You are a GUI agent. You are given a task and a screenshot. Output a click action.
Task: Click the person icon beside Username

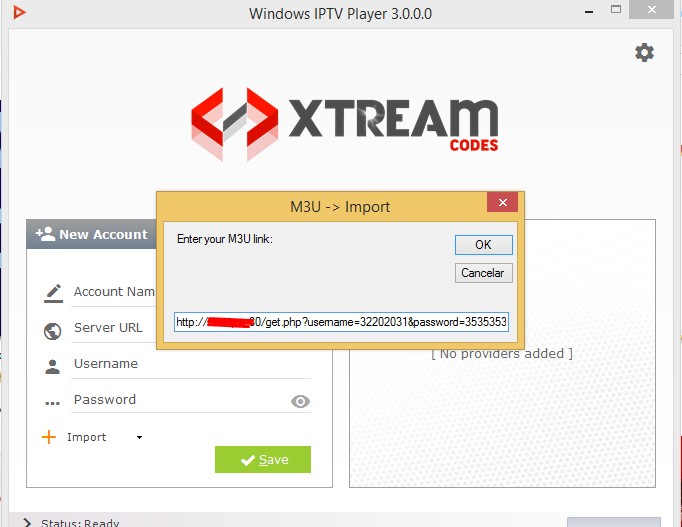52,367
